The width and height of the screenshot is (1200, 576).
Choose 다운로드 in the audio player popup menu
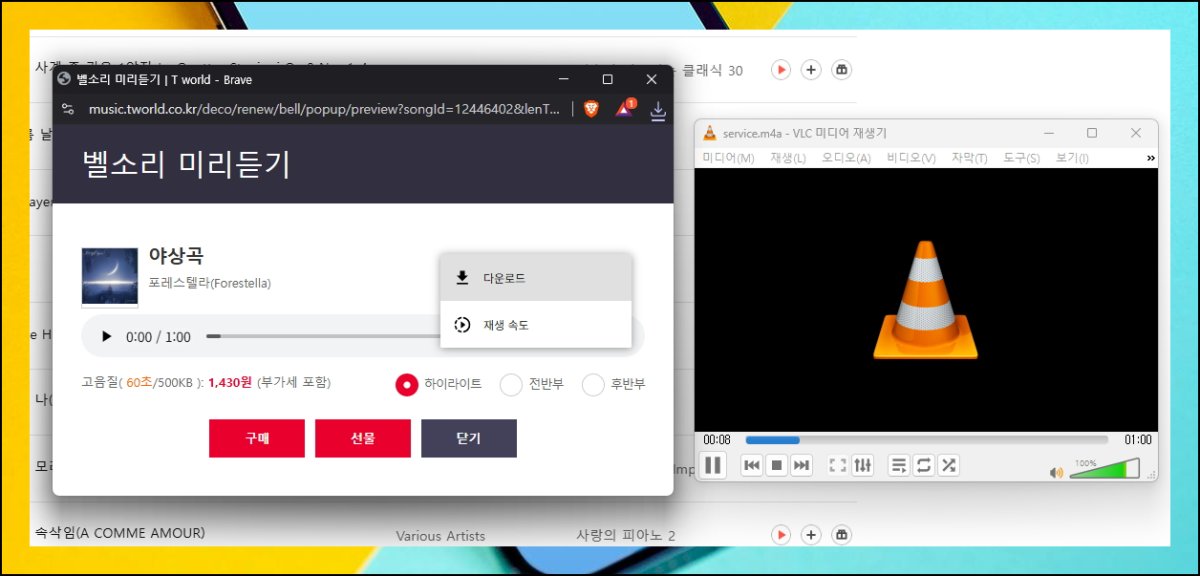(535, 278)
